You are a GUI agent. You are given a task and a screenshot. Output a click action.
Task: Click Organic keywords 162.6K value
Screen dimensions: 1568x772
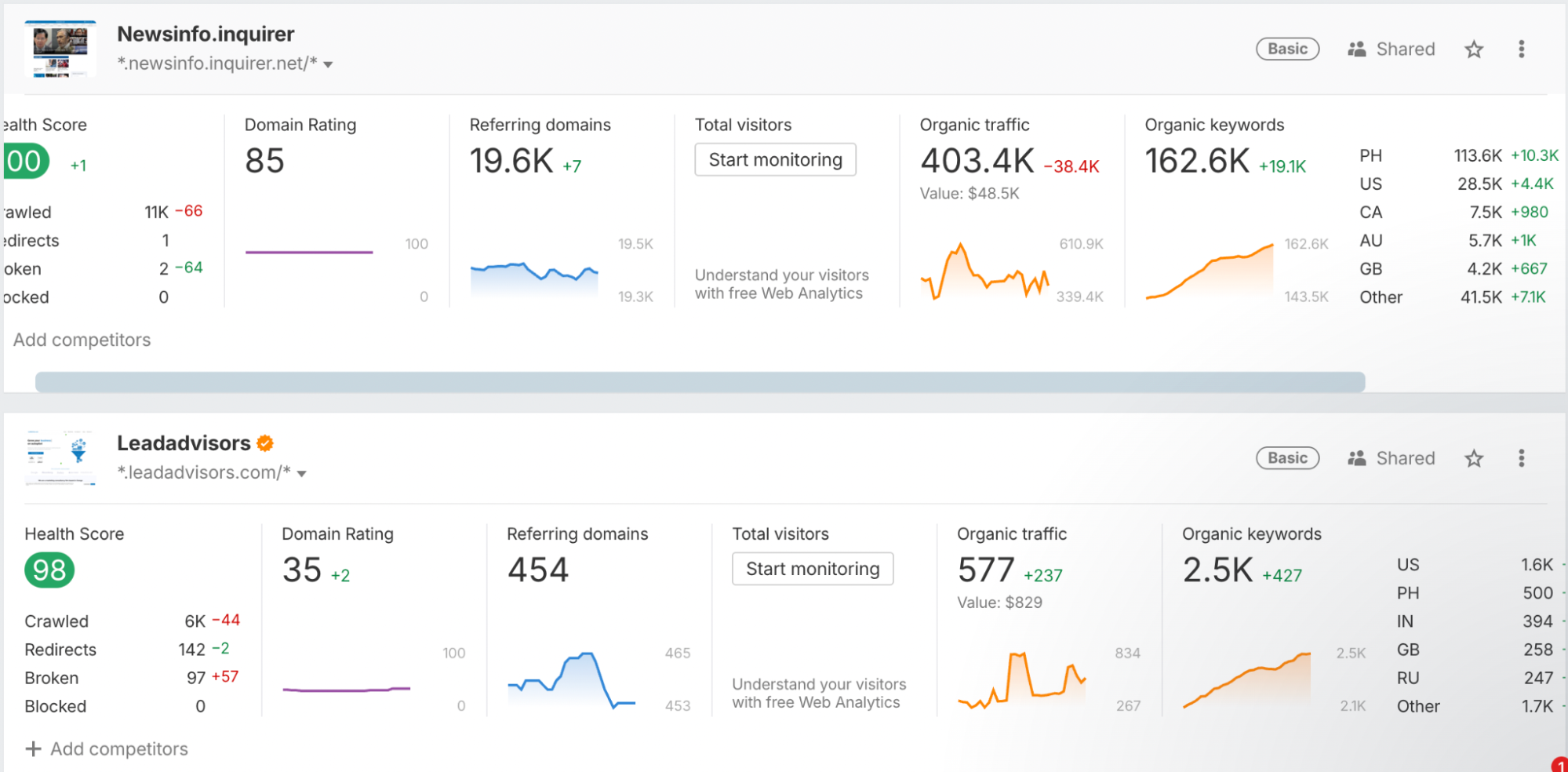pos(1197,161)
